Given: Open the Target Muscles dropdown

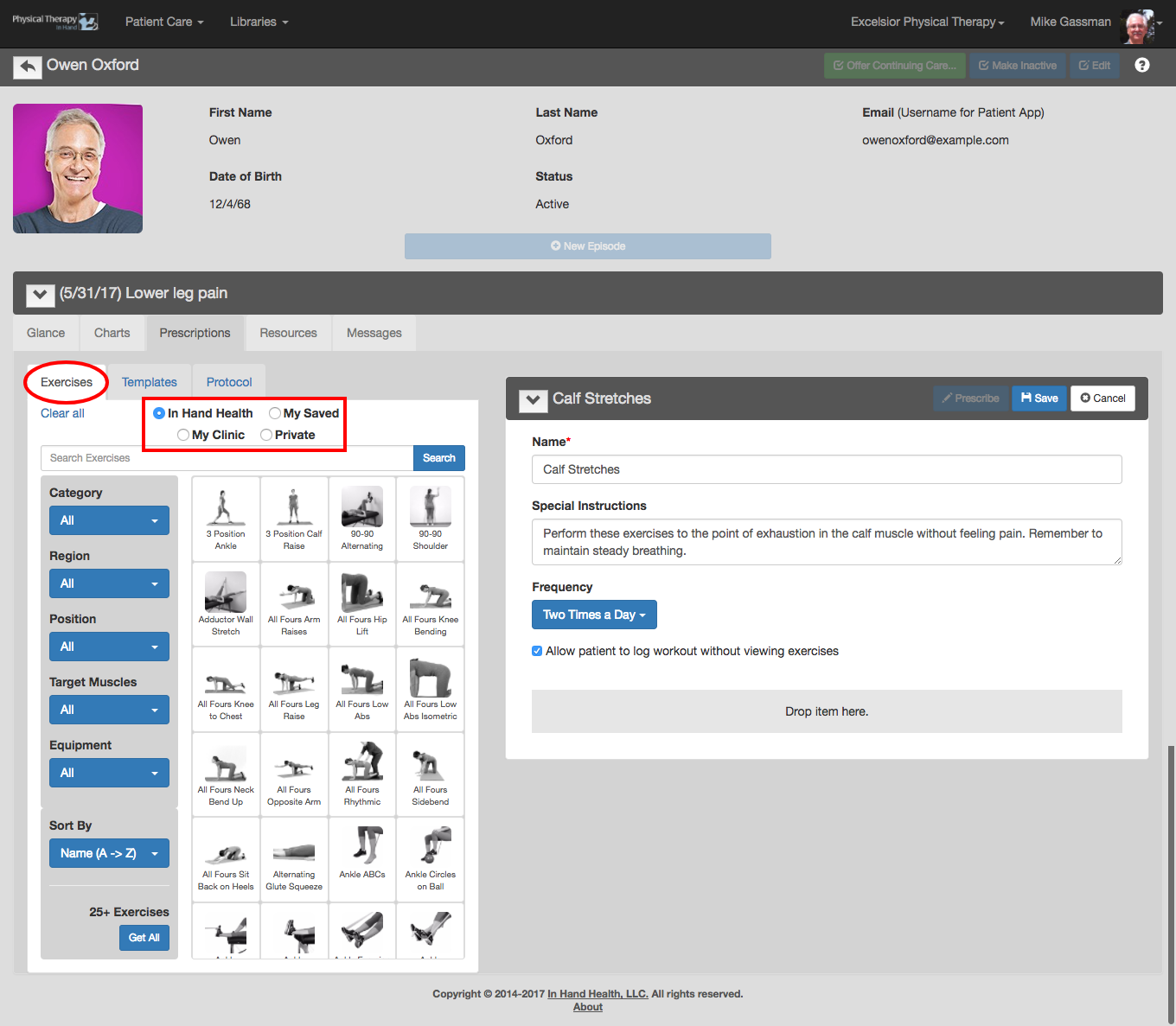Looking at the screenshot, I should click(x=109, y=710).
